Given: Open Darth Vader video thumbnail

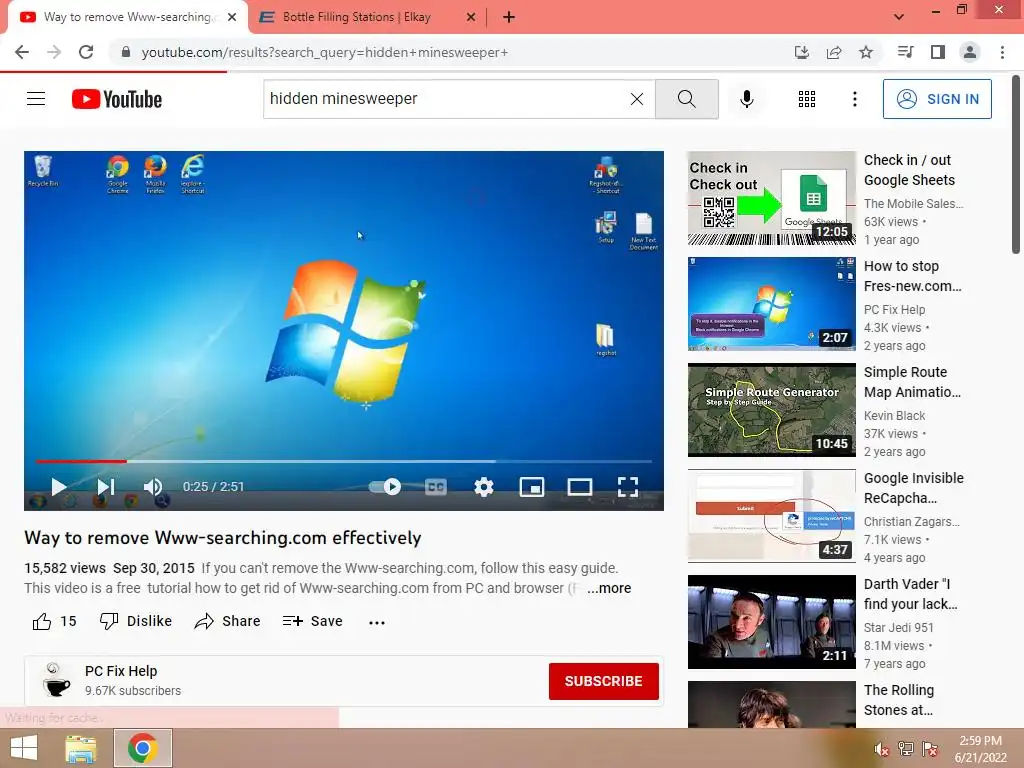Looking at the screenshot, I should (771, 621).
